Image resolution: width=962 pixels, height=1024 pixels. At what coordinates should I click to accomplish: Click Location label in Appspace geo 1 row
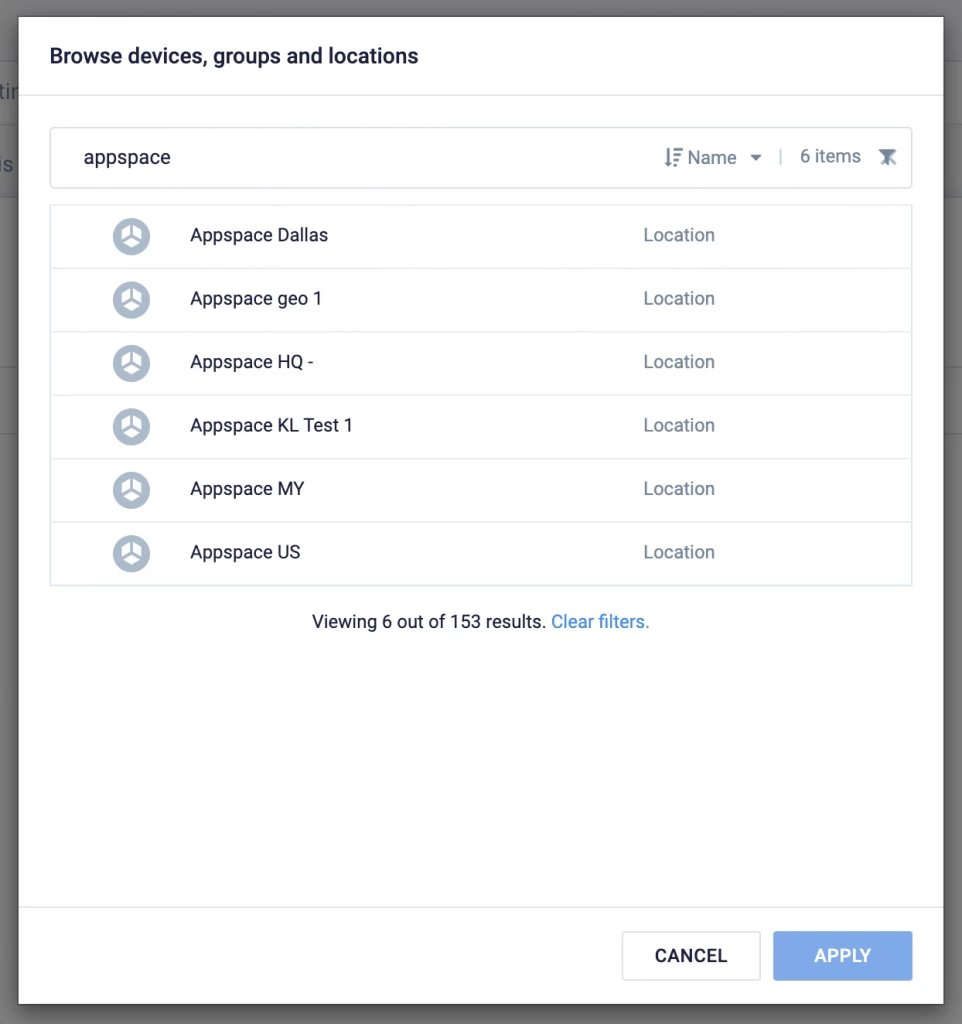(679, 298)
